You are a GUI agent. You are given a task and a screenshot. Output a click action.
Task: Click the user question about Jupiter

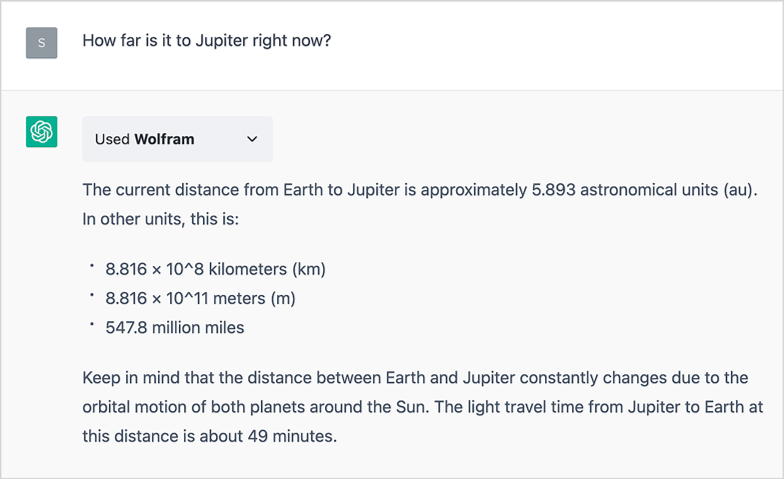pyautogui.click(x=206, y=42)
